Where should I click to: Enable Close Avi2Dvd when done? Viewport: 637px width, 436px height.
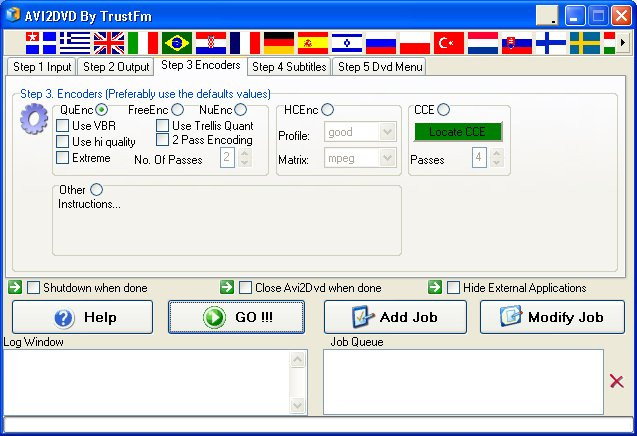tap(245, 288)
